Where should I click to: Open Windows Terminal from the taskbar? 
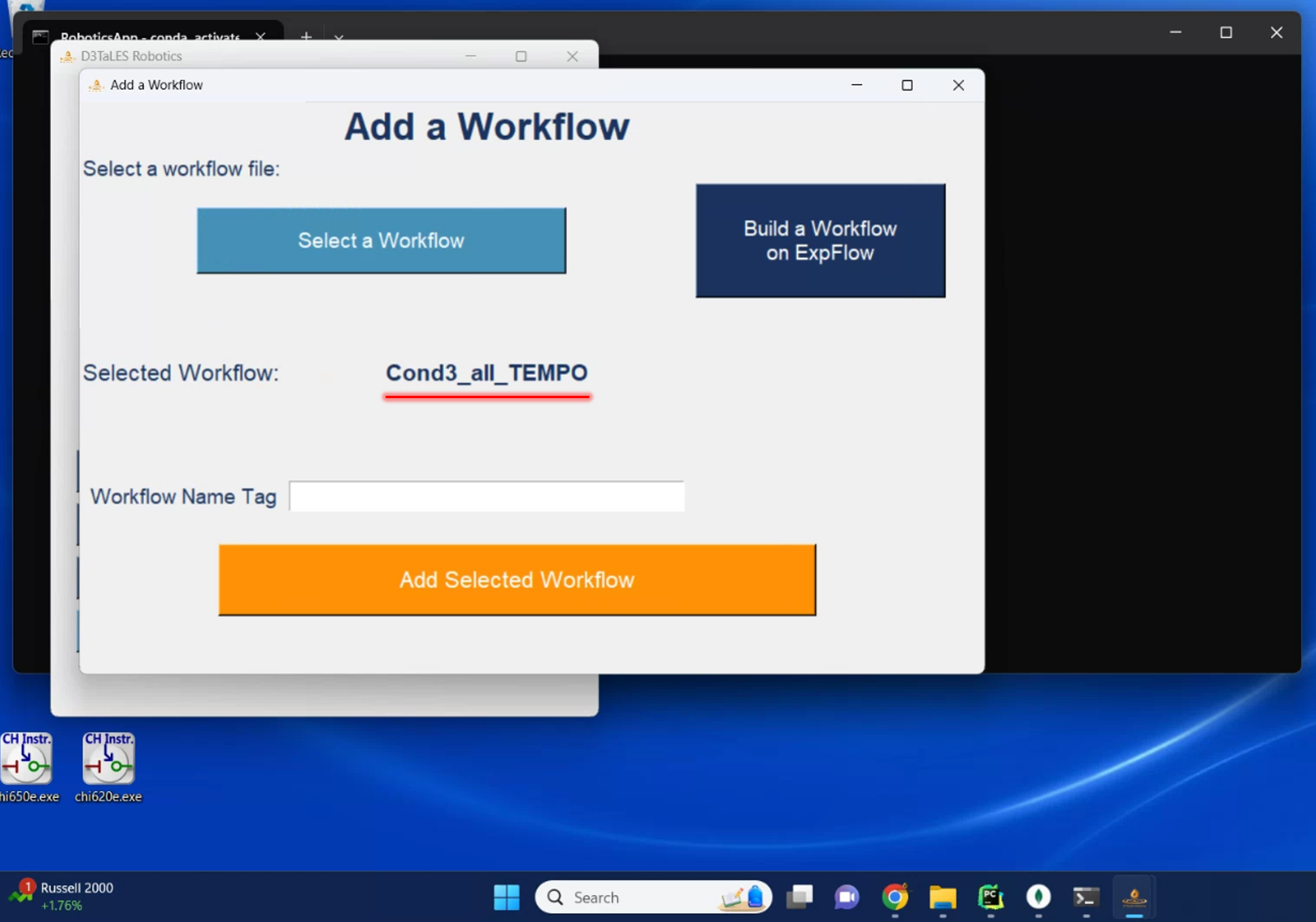pyautogui.click(x=1087, y=897)
